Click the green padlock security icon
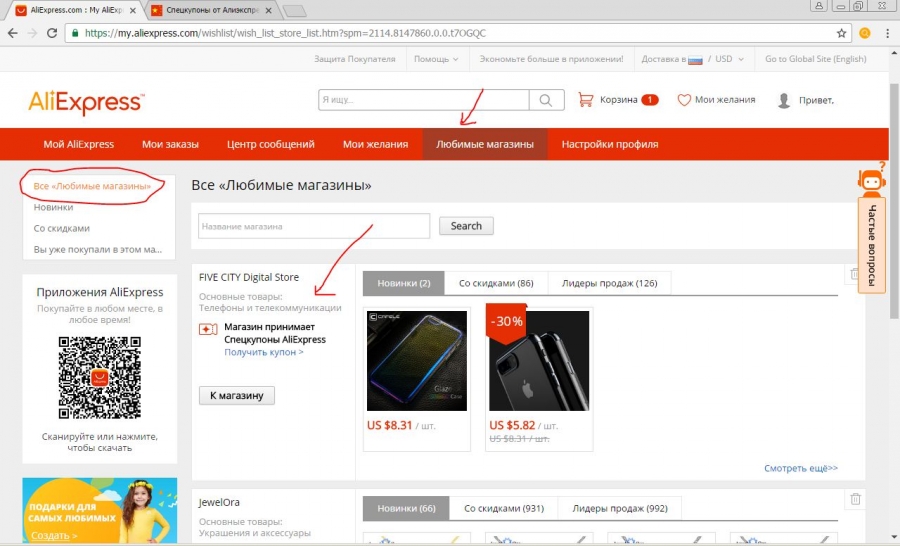The image size is (900, 546). coord(75,33)
